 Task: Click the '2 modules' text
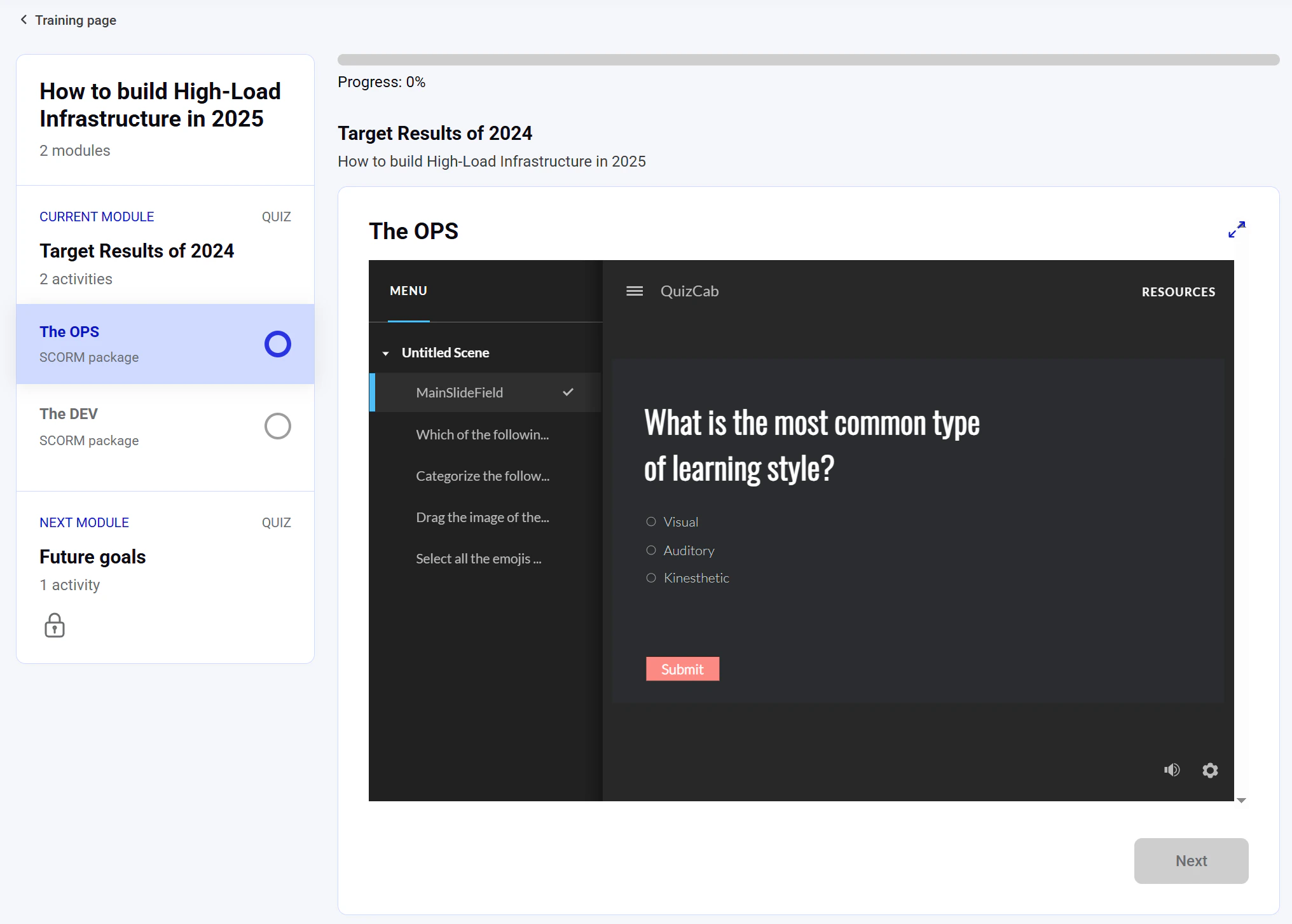click(x=75, y=151)
